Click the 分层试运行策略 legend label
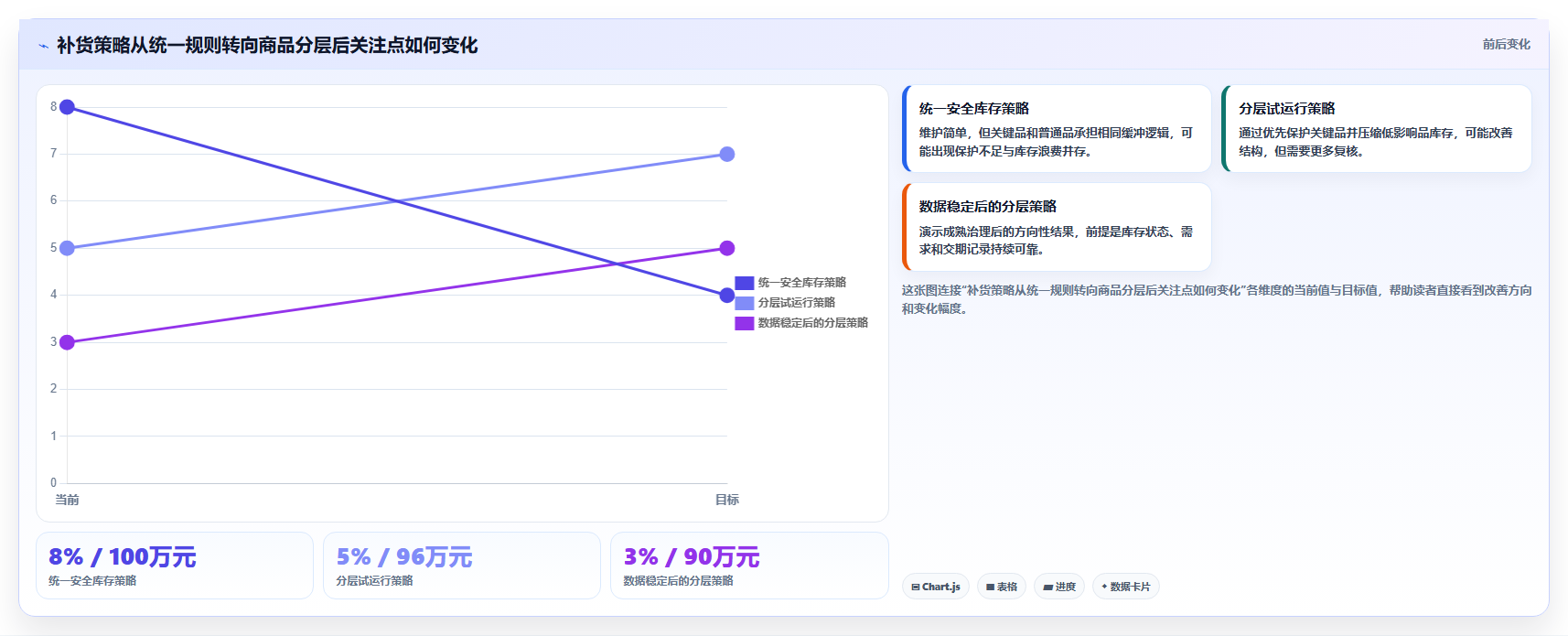Screen dimensions: 1568x636 pos(796,303)
